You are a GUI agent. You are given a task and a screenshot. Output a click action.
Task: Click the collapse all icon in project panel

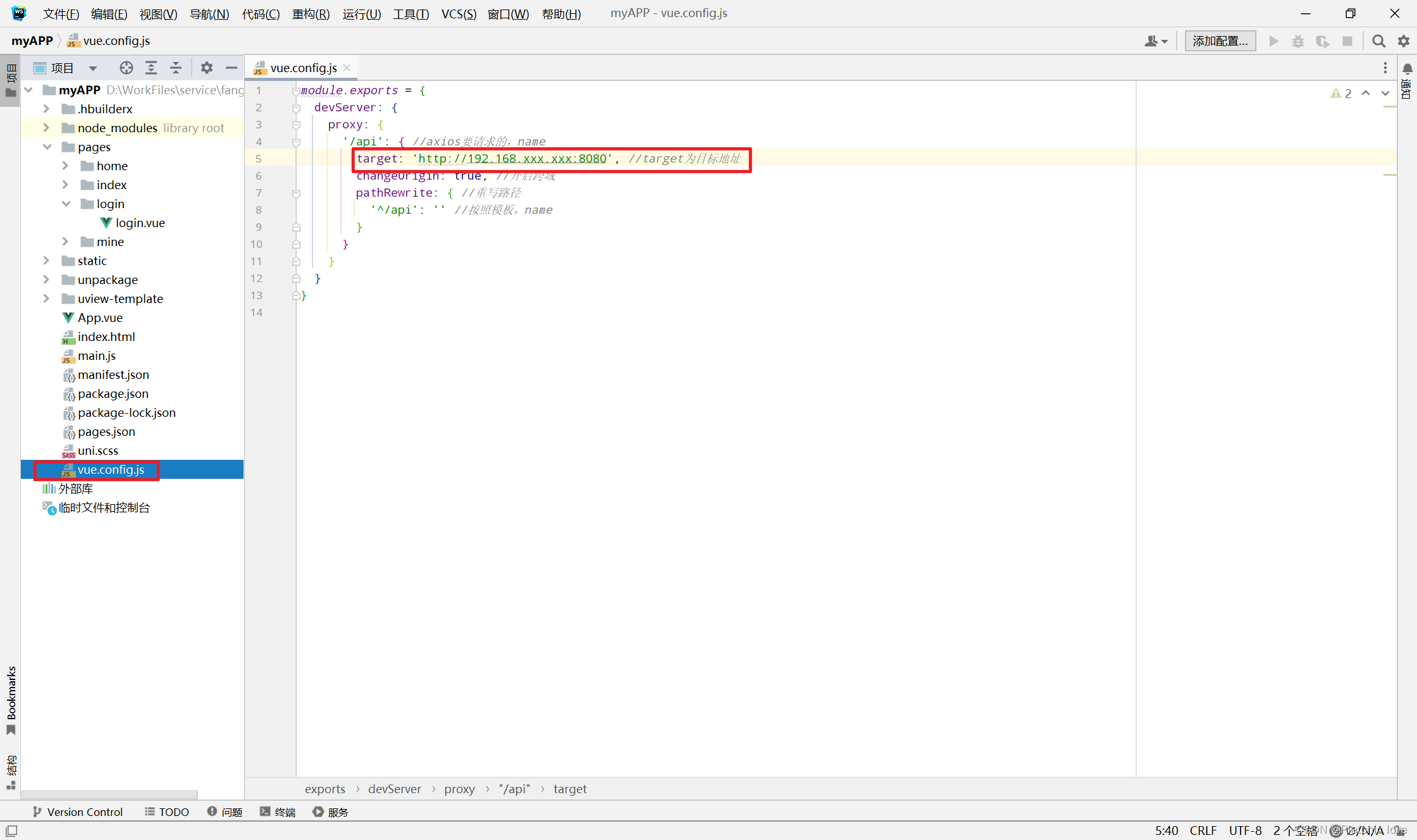tap(176, 68)
